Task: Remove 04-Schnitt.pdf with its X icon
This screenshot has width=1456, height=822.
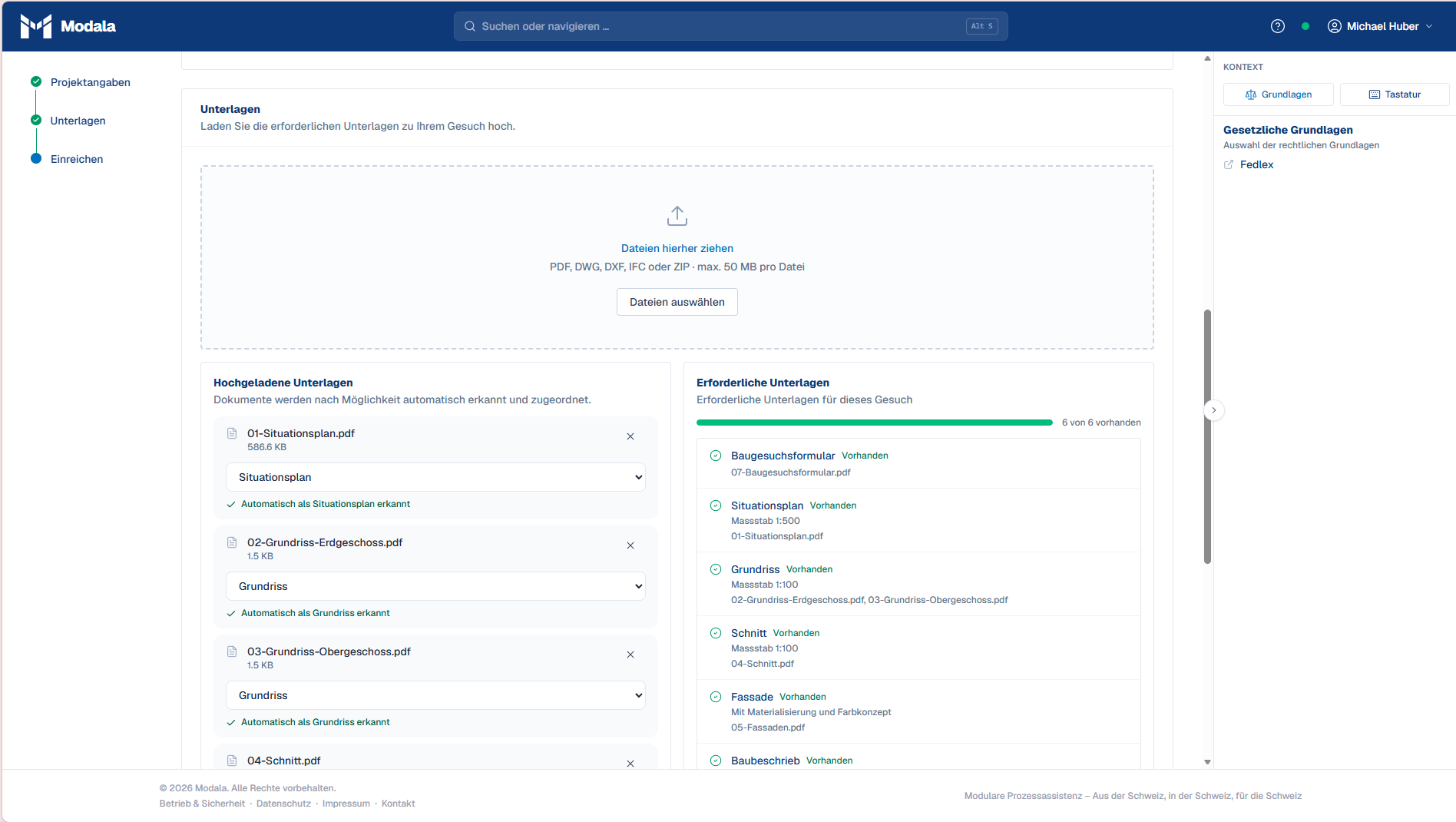Action: [630, 764]
